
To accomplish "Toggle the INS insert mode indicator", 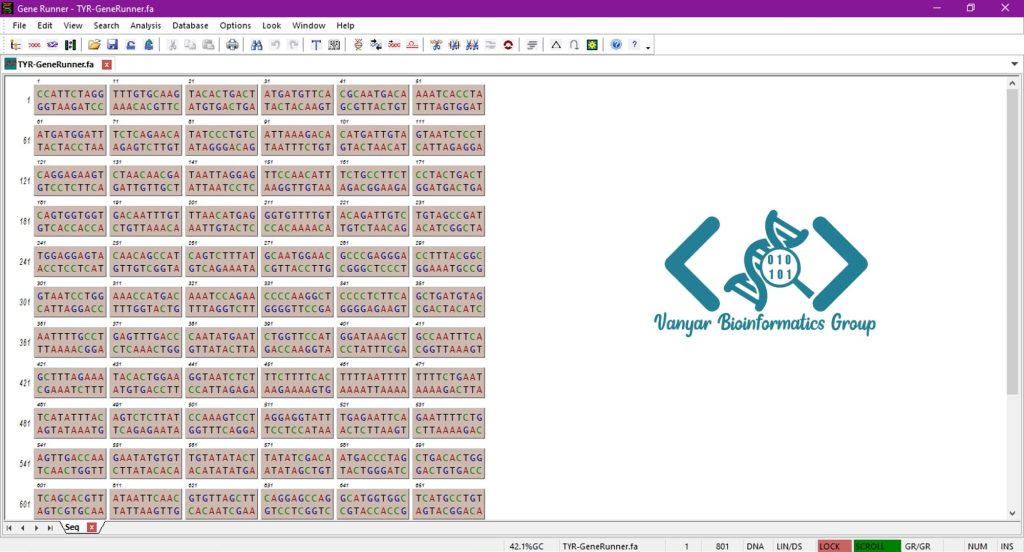I will [1007, 546].
